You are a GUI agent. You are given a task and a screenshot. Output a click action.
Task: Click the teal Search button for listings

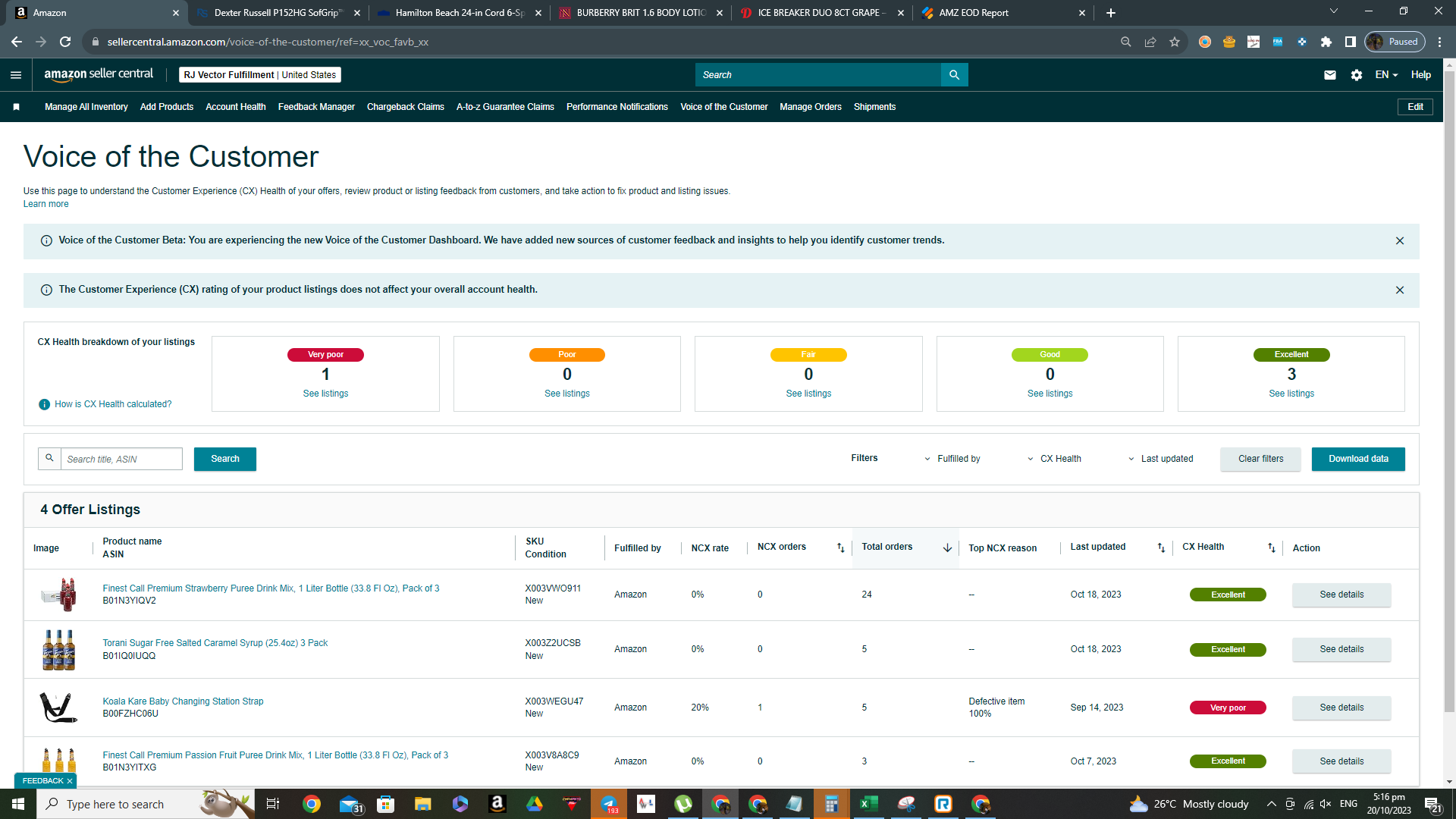pos(225,459)
